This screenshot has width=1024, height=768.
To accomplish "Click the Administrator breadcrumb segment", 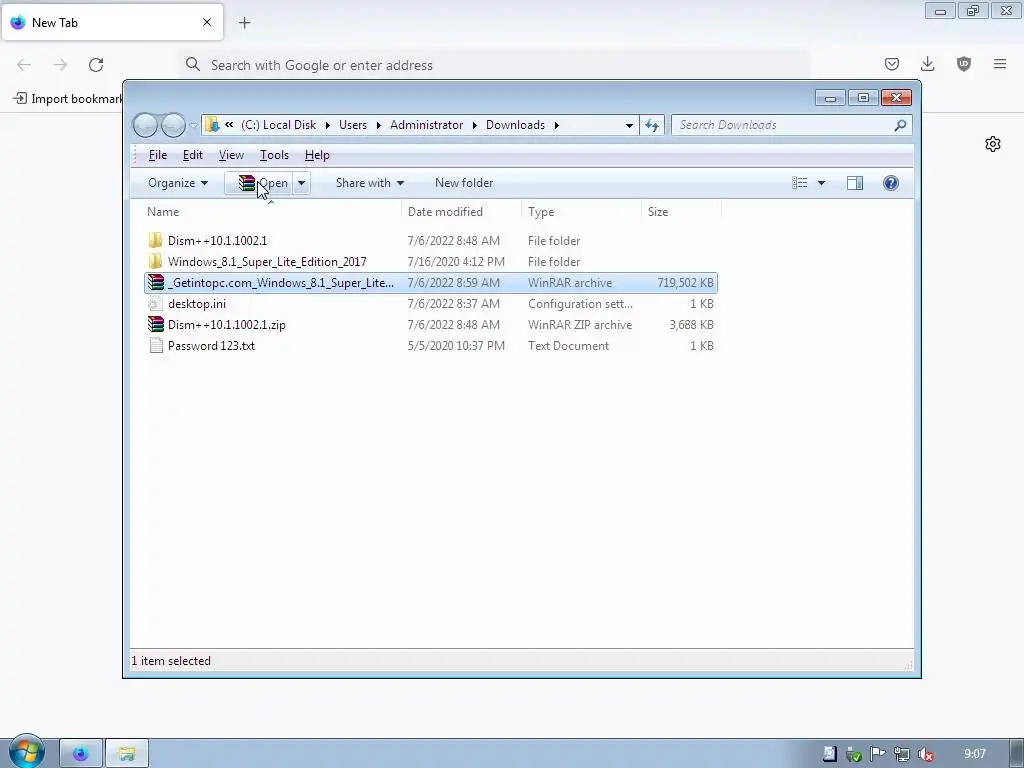I will tap(426, 125).
